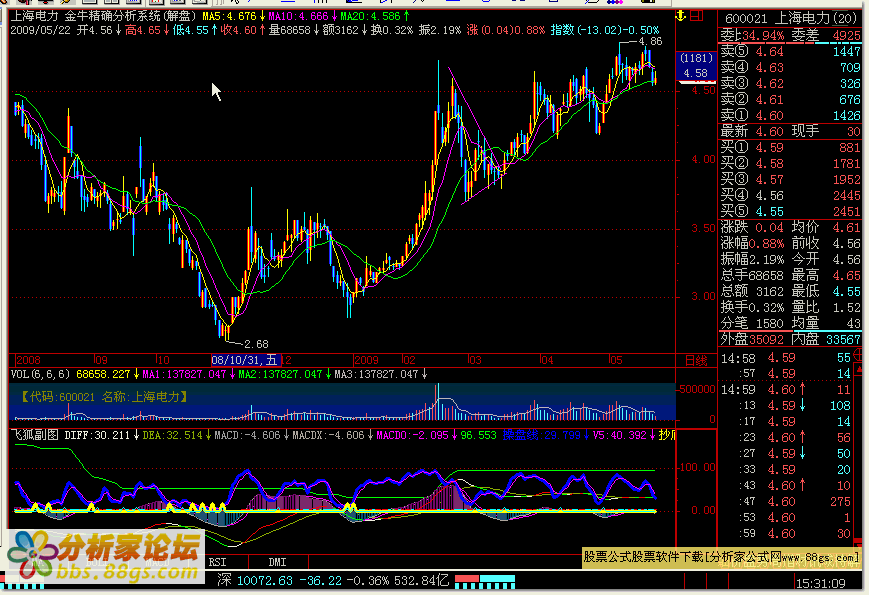869x595 pixels.
Task: Switch to the RSI indicator tab
Action: point(217,562)
